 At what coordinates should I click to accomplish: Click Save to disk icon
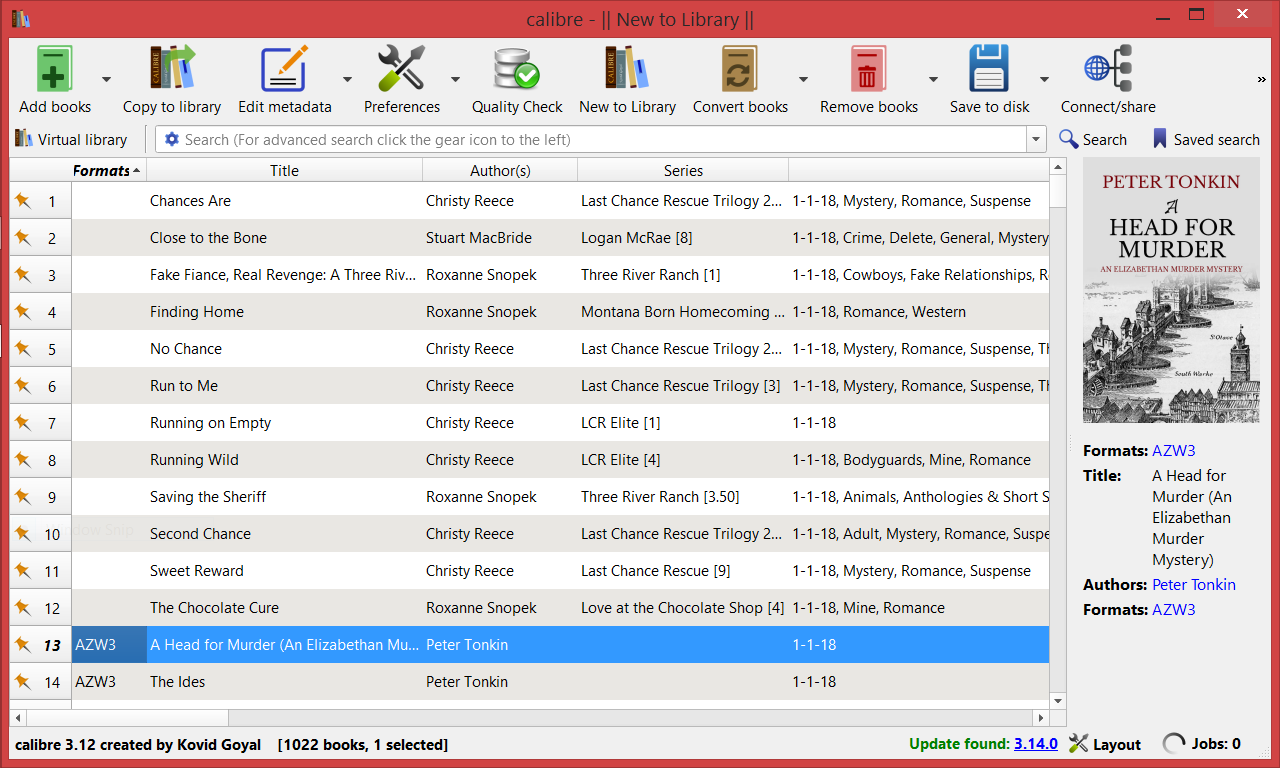pos(989,70)
